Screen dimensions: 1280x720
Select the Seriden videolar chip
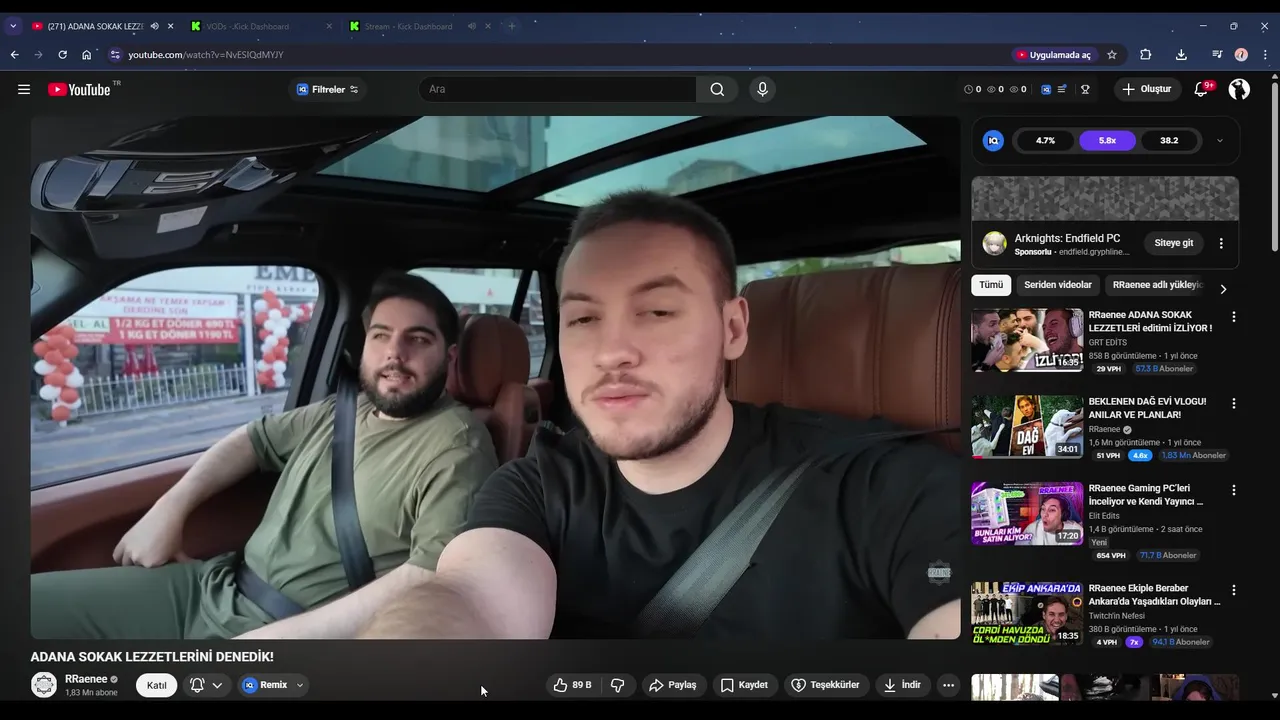pos(1058,285)
